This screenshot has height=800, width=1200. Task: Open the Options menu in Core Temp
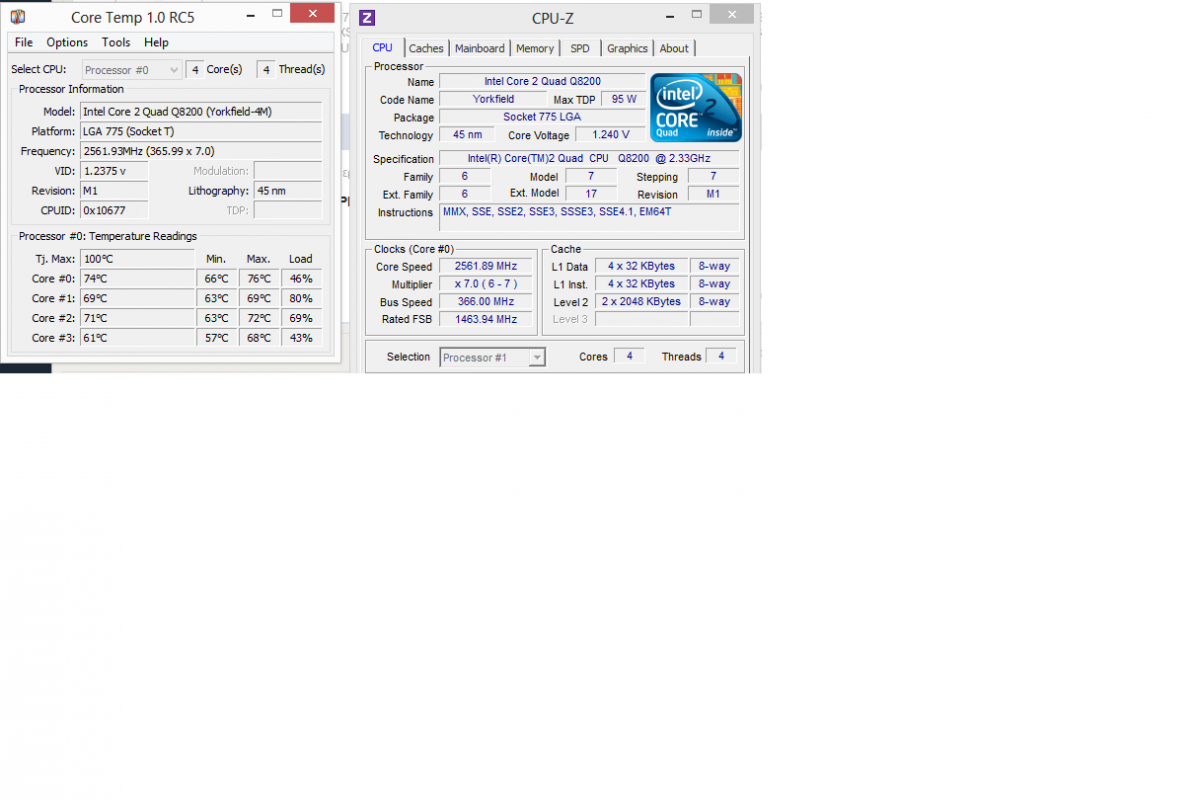click(67, 42)
